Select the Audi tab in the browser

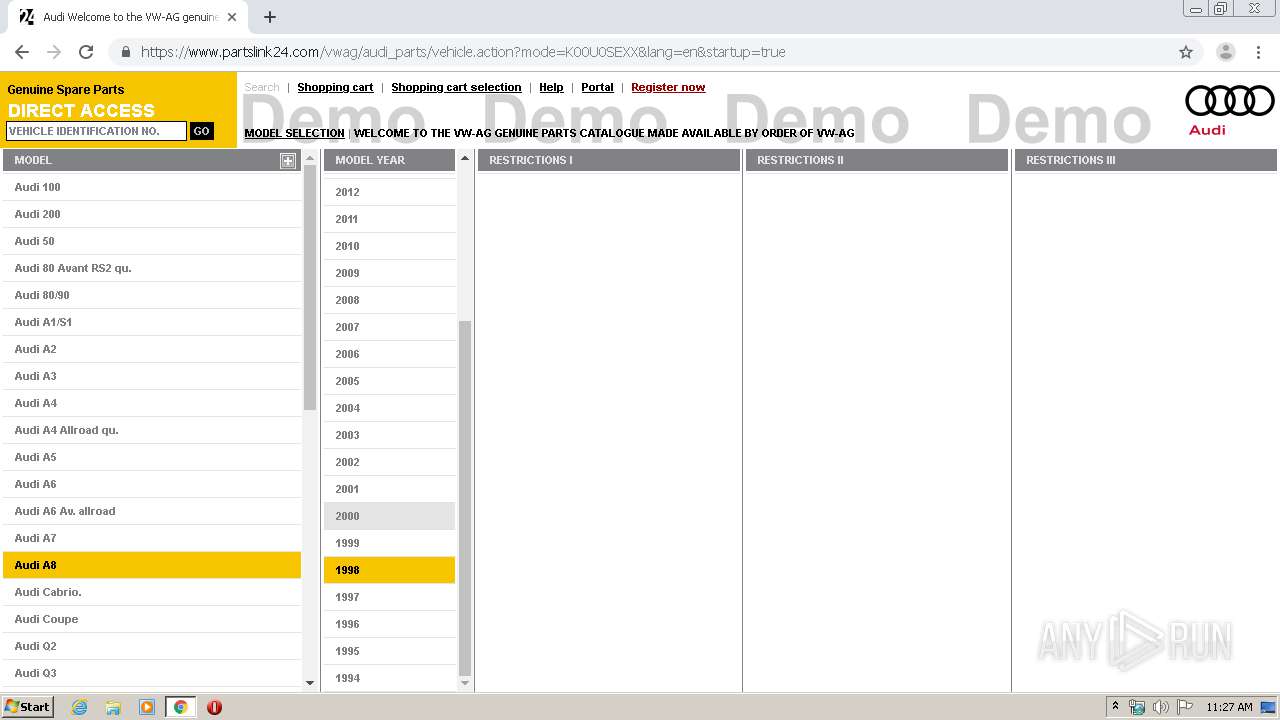pyautogui.click(x=130, y=17)
